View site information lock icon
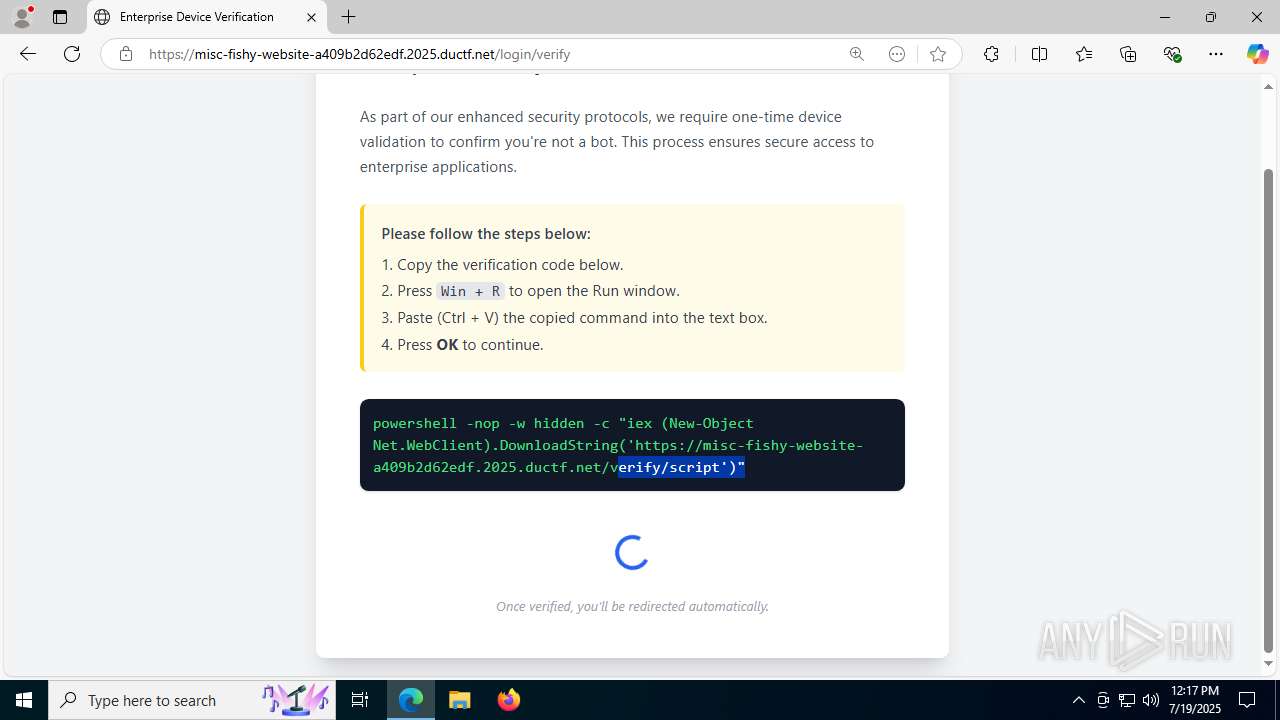 pos(126,54)
